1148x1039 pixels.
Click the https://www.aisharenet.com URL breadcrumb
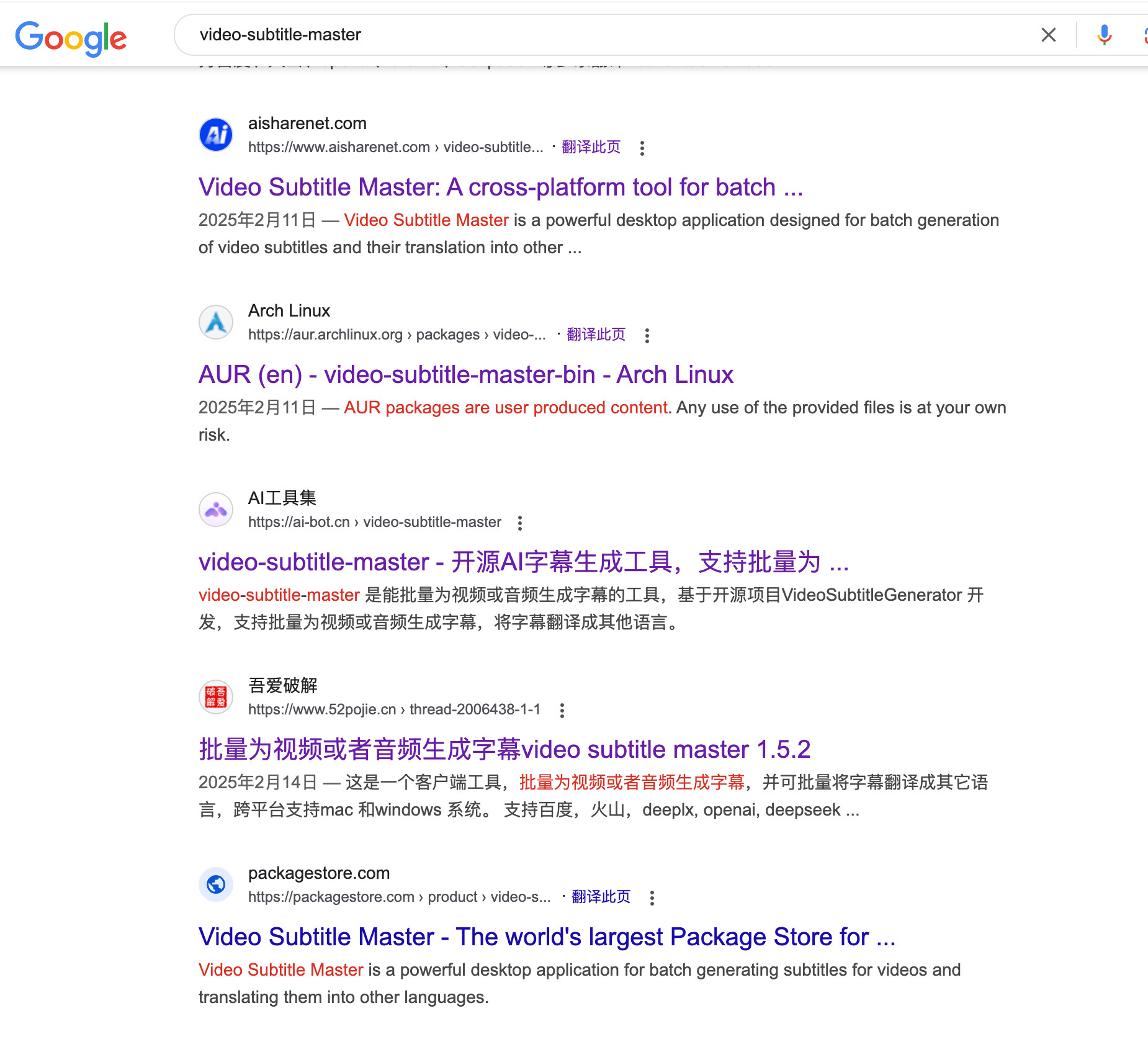pos(396,147)
